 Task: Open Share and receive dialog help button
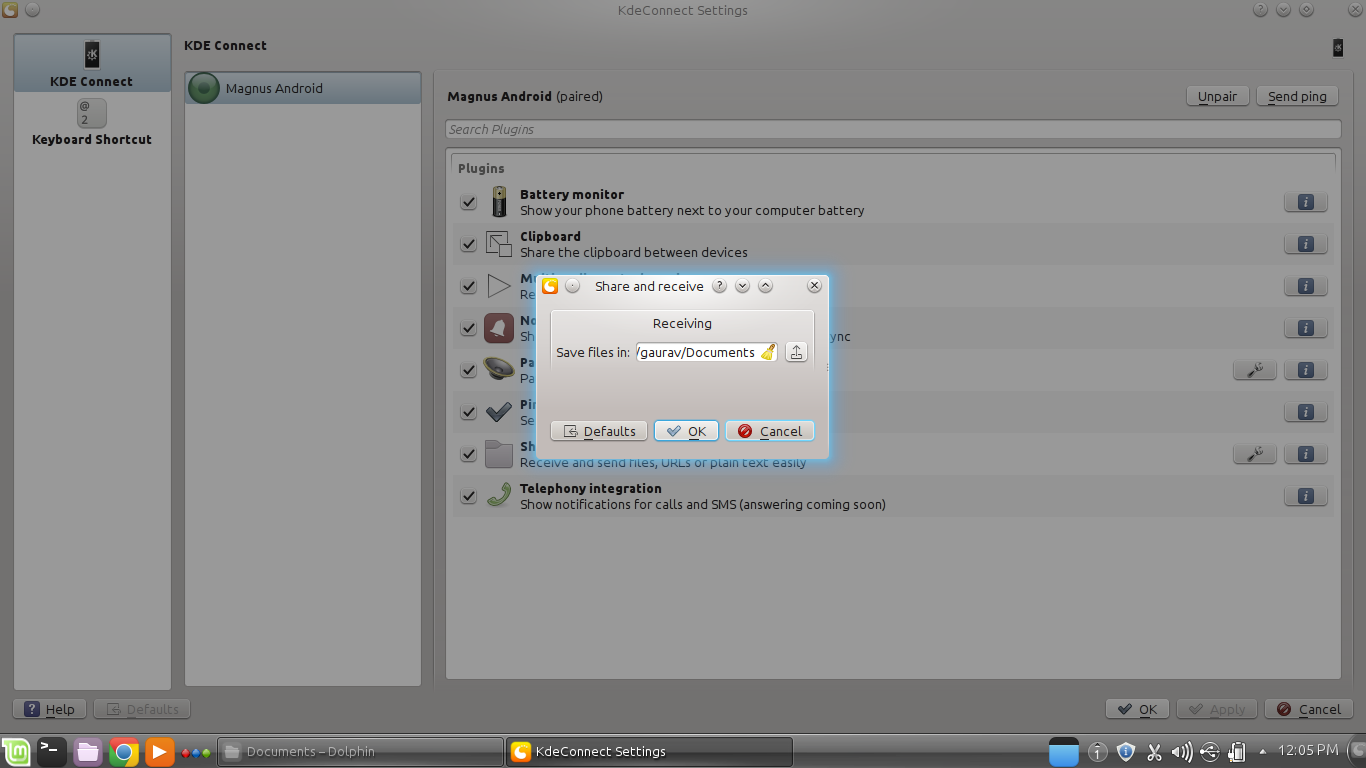click(719, 286)
